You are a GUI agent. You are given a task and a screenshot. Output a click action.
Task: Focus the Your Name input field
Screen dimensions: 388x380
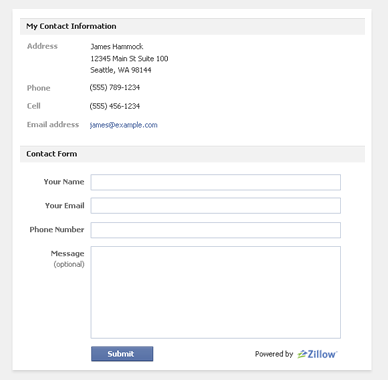click(216, 182)
